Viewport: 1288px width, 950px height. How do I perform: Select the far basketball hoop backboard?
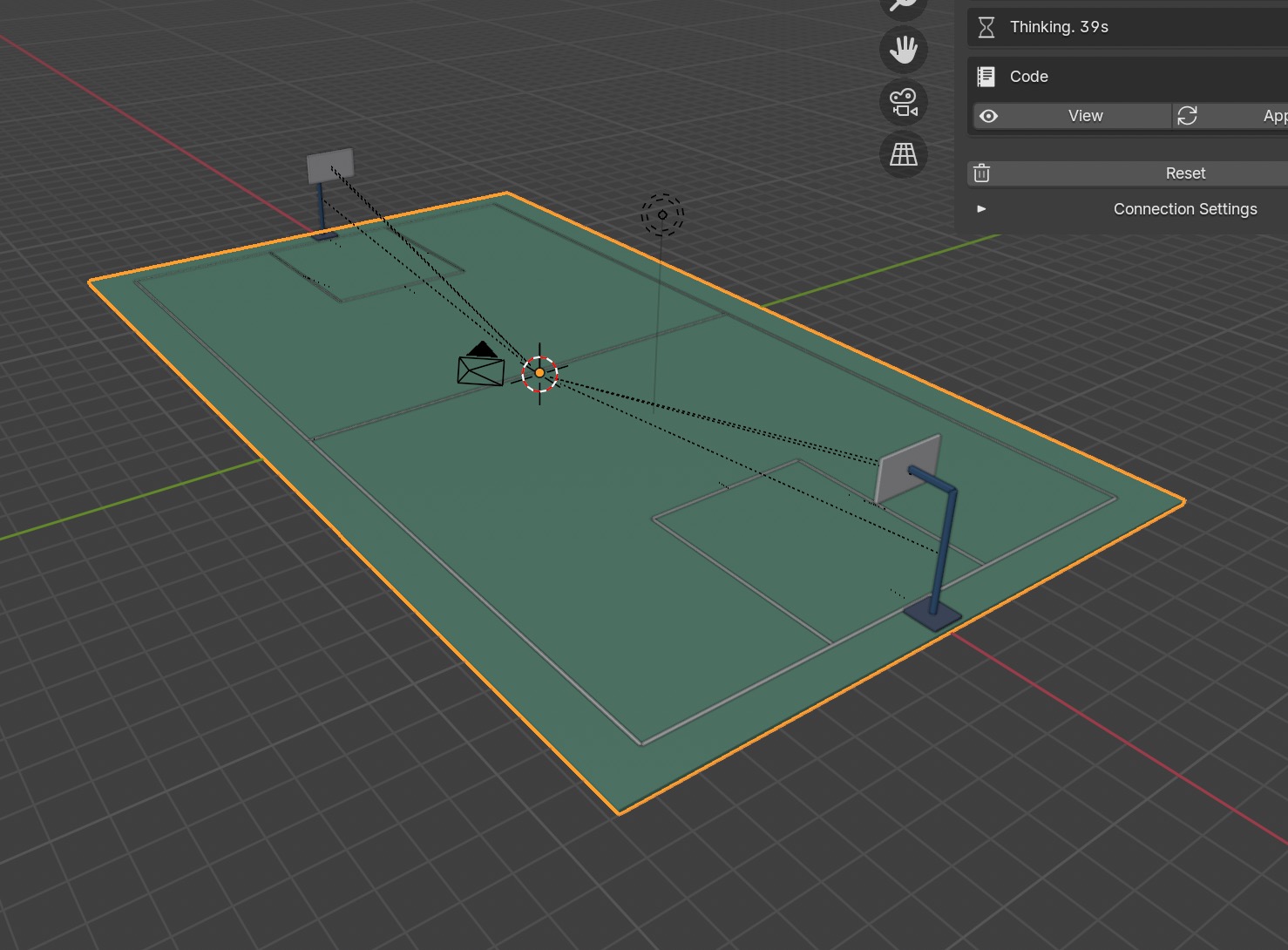330,166
